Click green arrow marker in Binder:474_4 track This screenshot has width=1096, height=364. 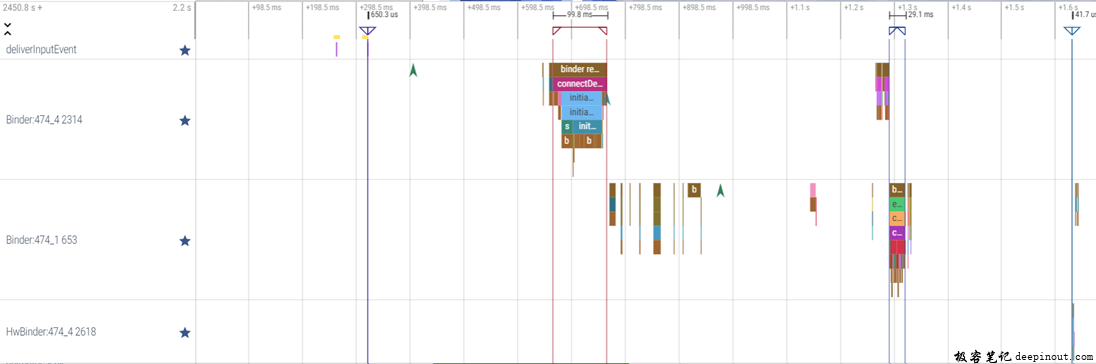[x=413, y=70]
